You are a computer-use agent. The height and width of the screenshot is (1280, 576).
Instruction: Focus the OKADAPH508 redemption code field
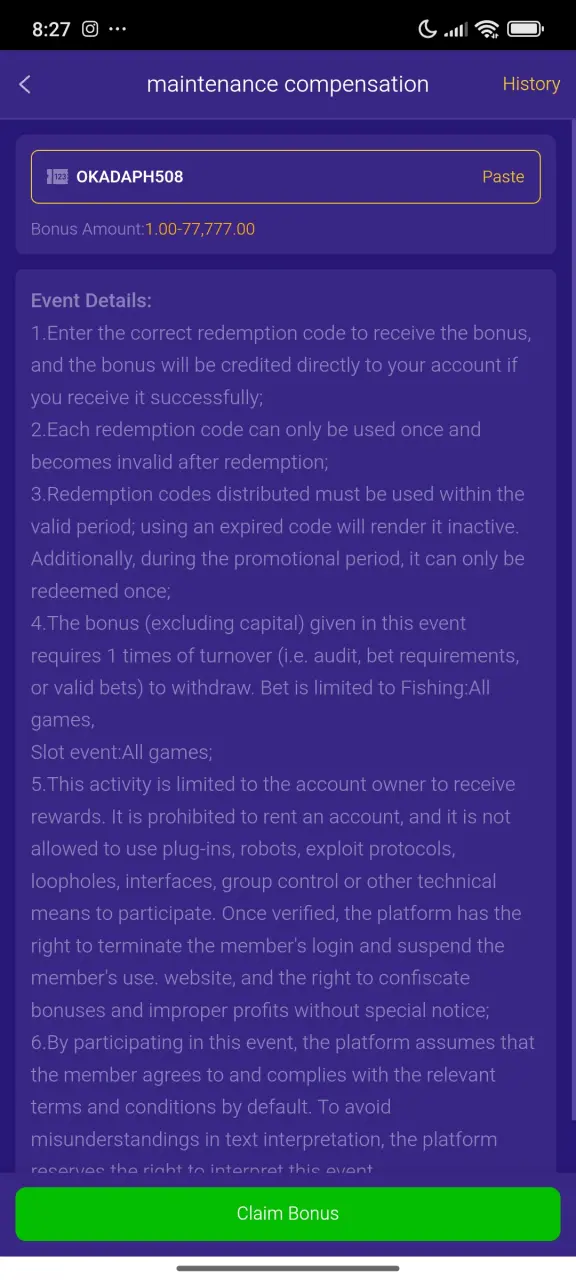(x=286, y=177)
